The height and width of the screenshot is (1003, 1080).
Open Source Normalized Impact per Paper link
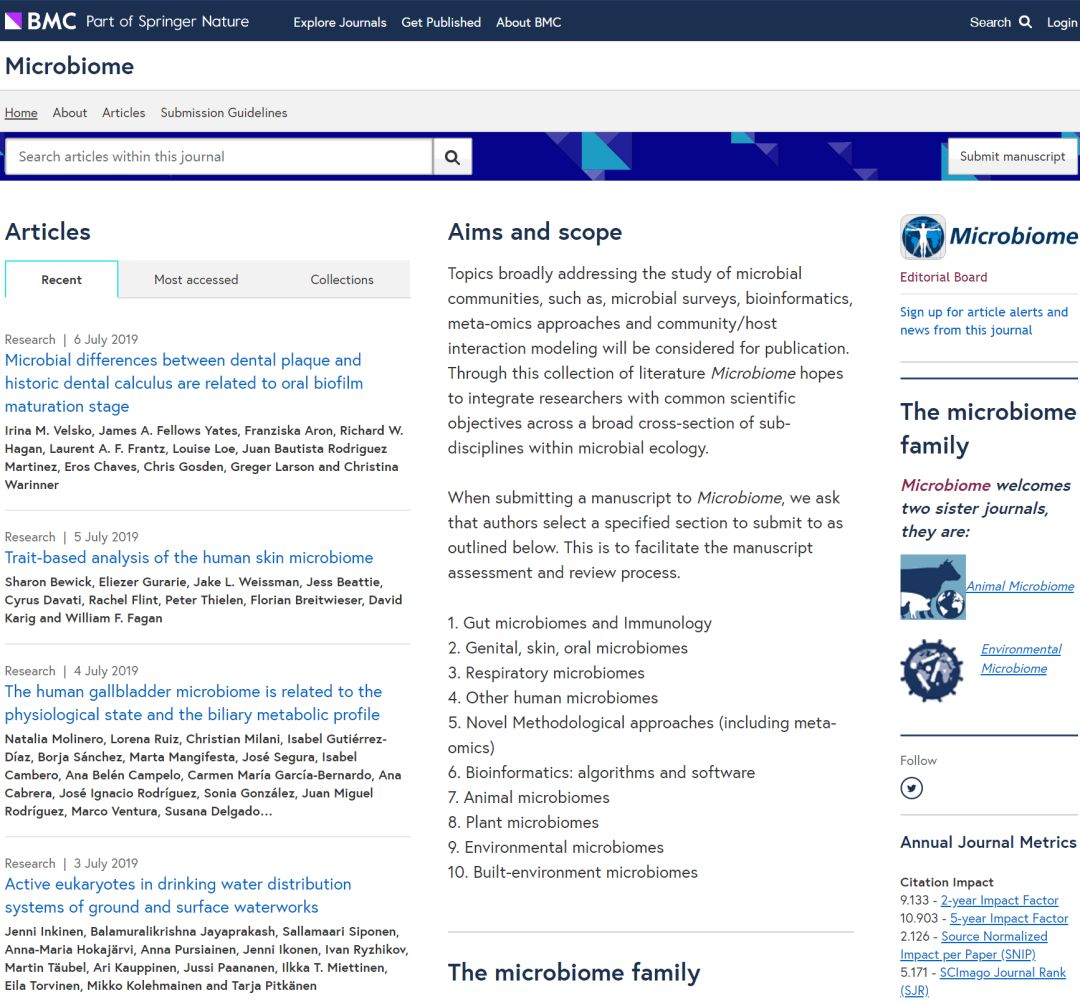coord(974,945)
